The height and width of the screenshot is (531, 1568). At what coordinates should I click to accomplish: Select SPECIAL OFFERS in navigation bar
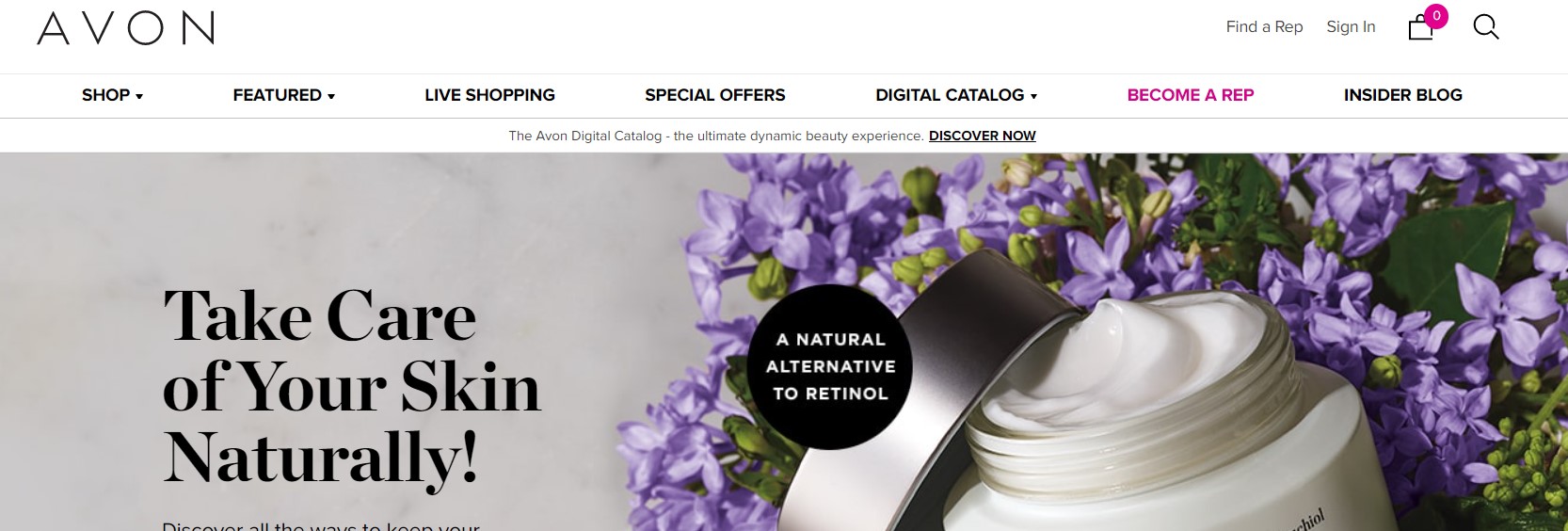[x=714, y=95]
